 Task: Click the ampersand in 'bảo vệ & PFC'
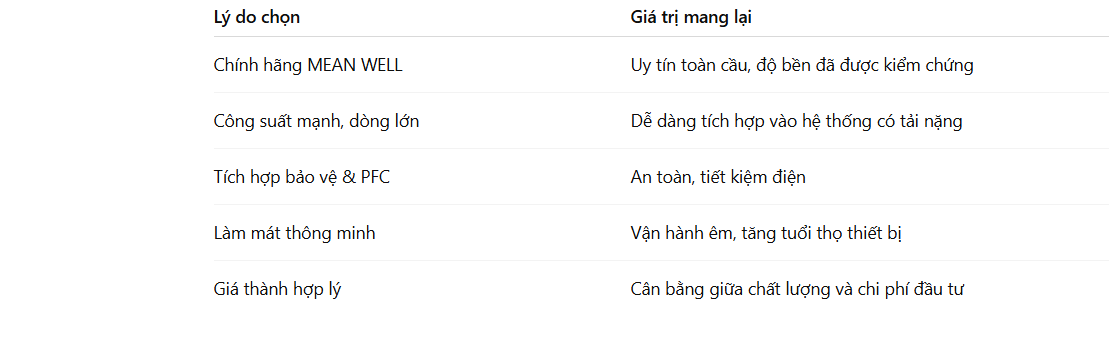(349, 177)
